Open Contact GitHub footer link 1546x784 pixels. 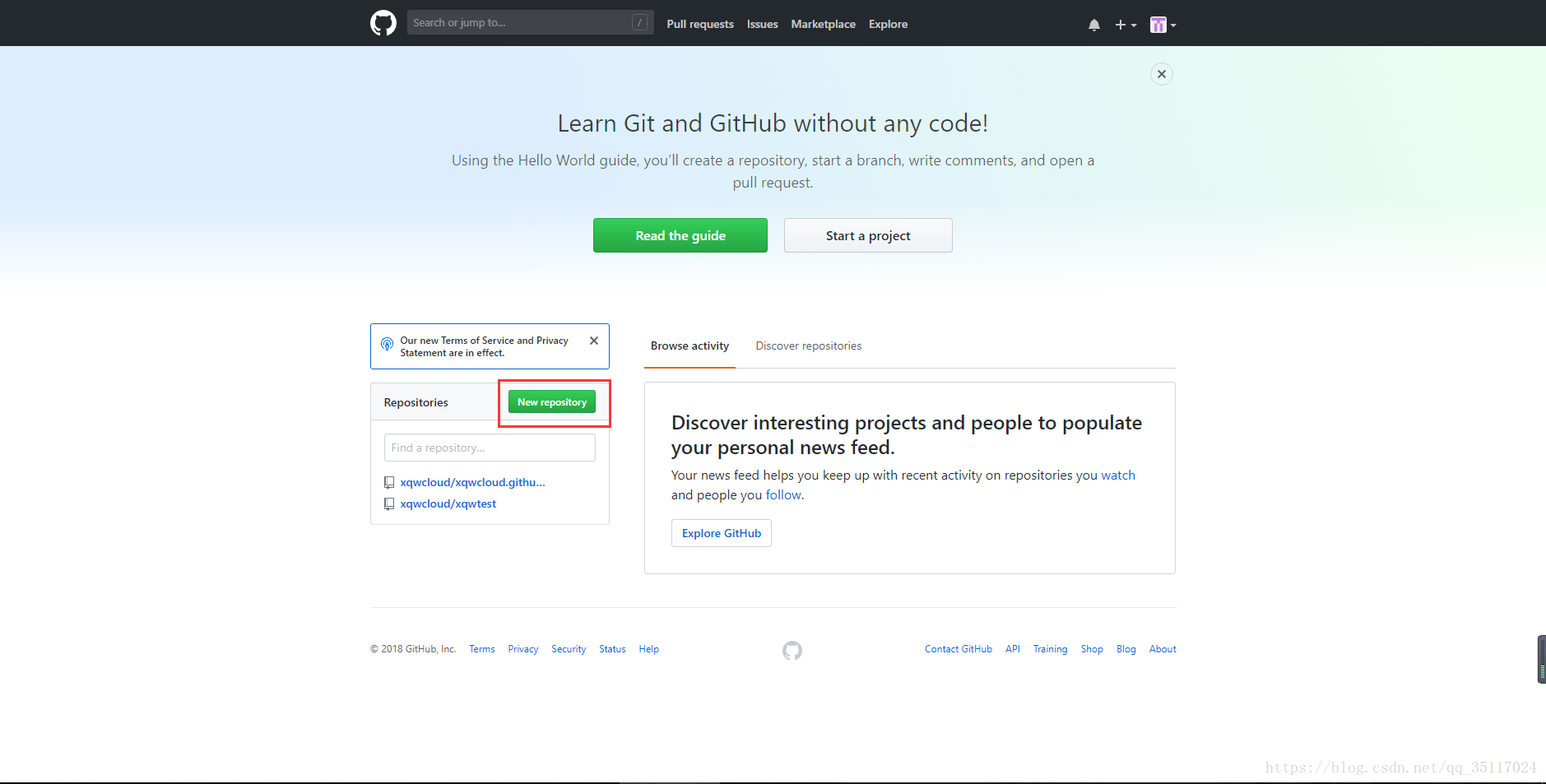click(959, 649)
